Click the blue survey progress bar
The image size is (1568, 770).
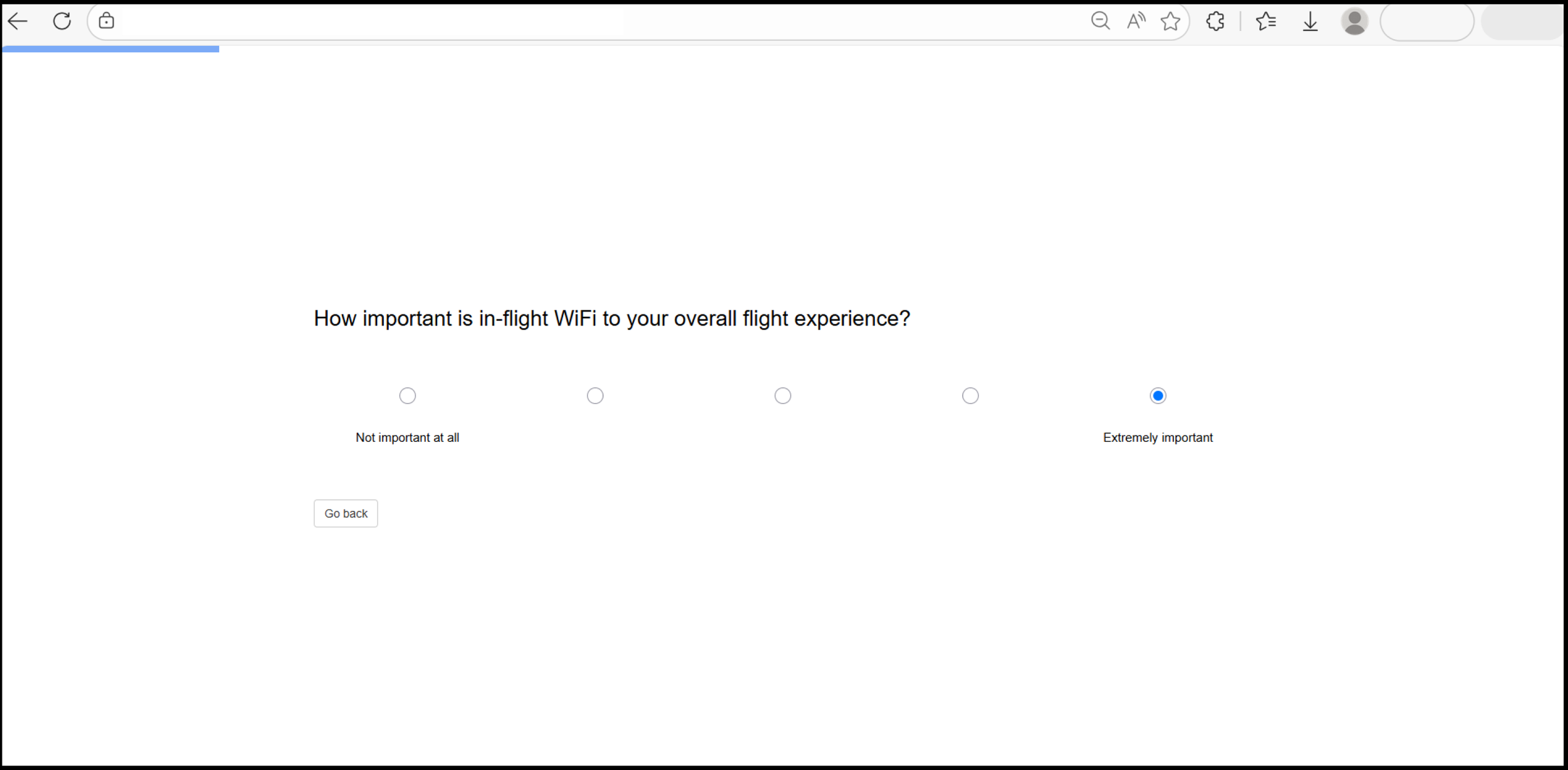pos(111,49)
